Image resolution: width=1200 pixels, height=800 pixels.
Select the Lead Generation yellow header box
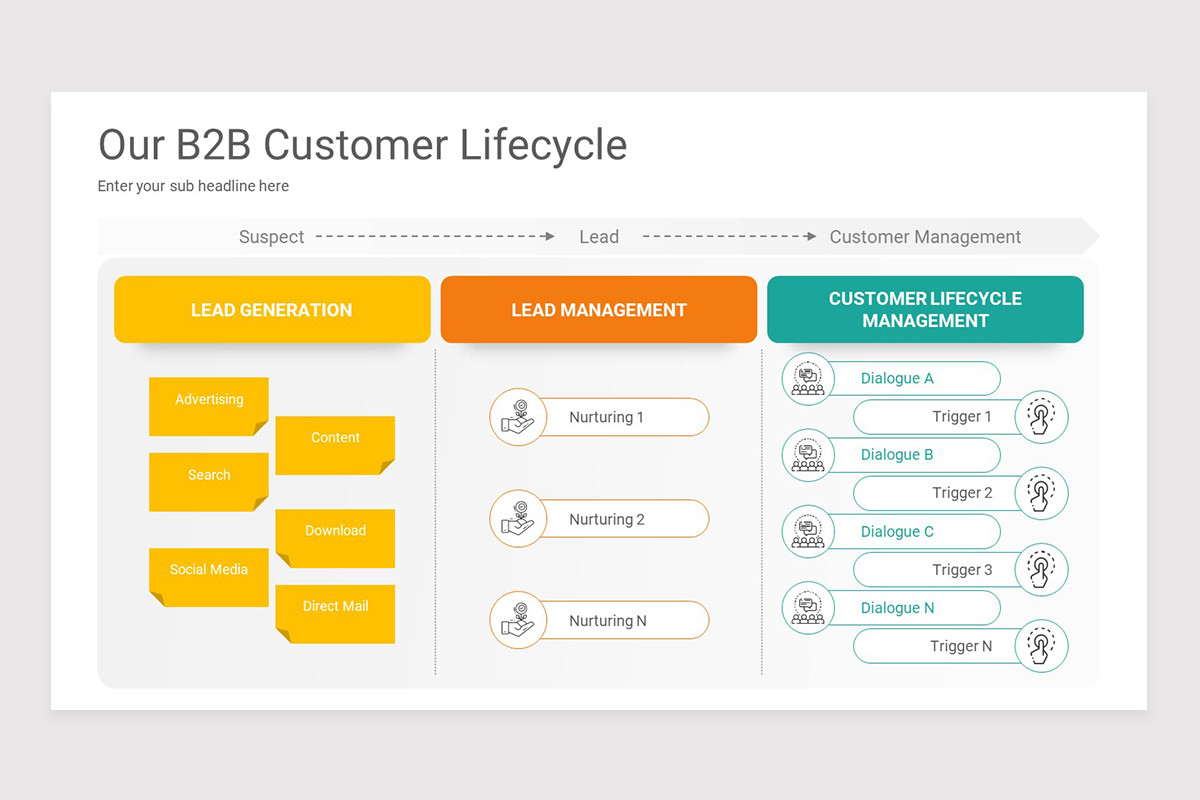pos(272,310)
